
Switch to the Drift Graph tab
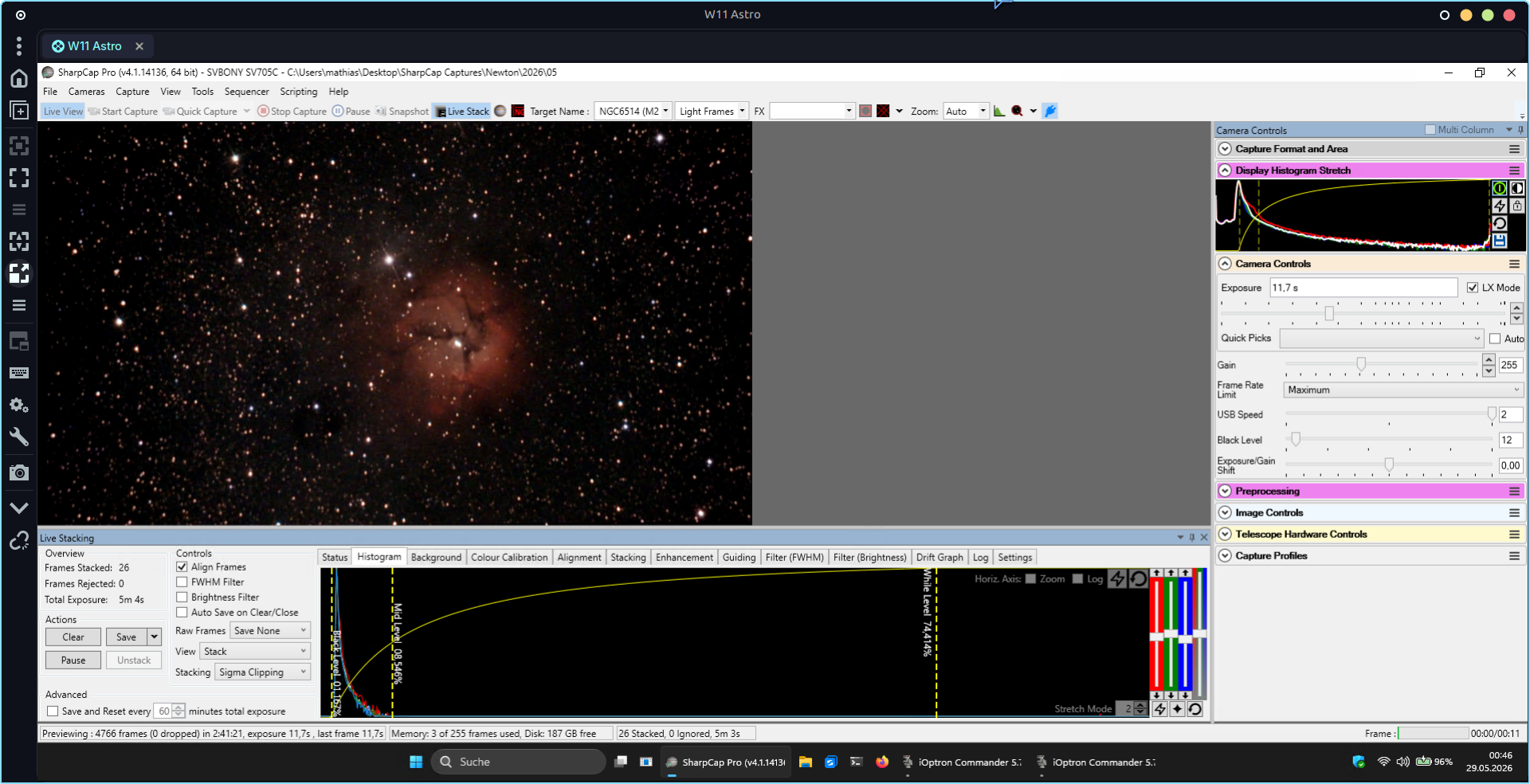940,558
